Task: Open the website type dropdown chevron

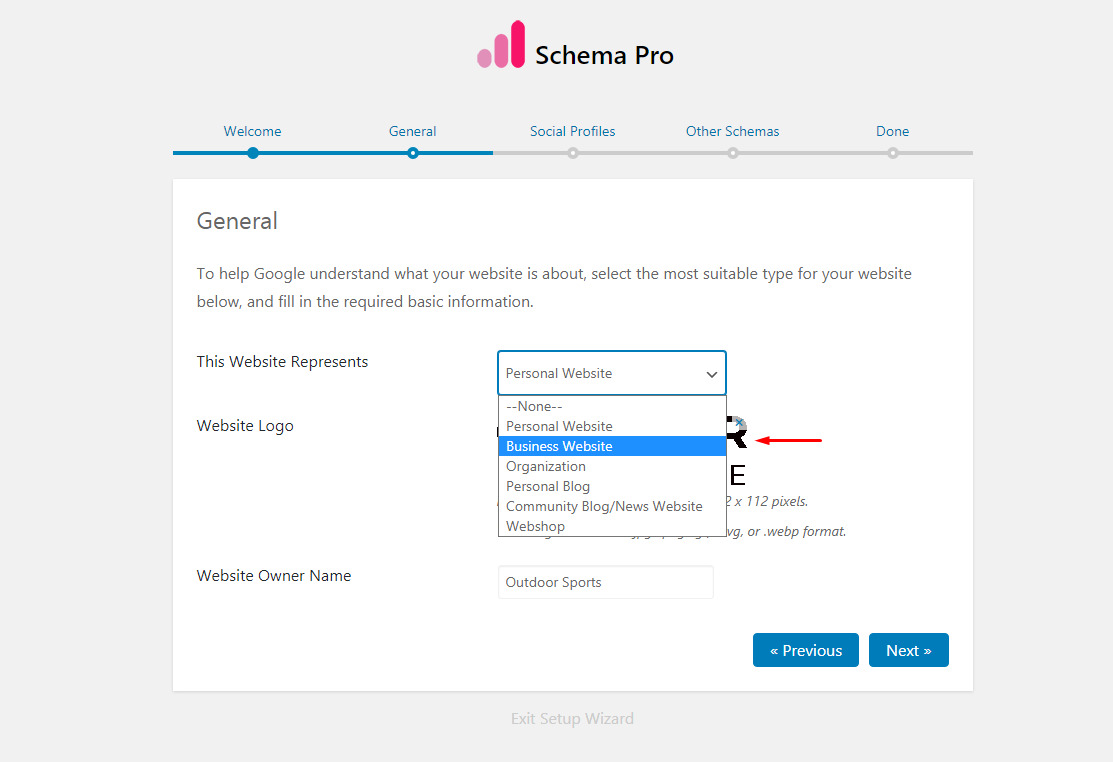Action: [711, 373]
